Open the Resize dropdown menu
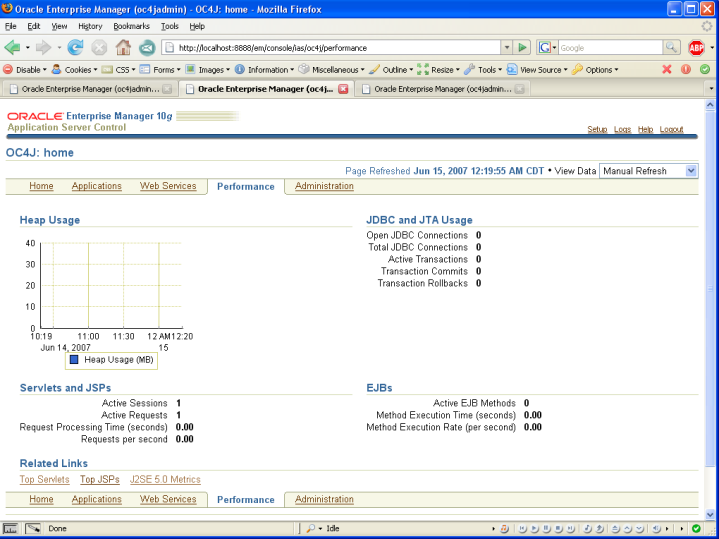Viewport: 719px width, 539px height. pyautogui.click(x=438, y=70)
